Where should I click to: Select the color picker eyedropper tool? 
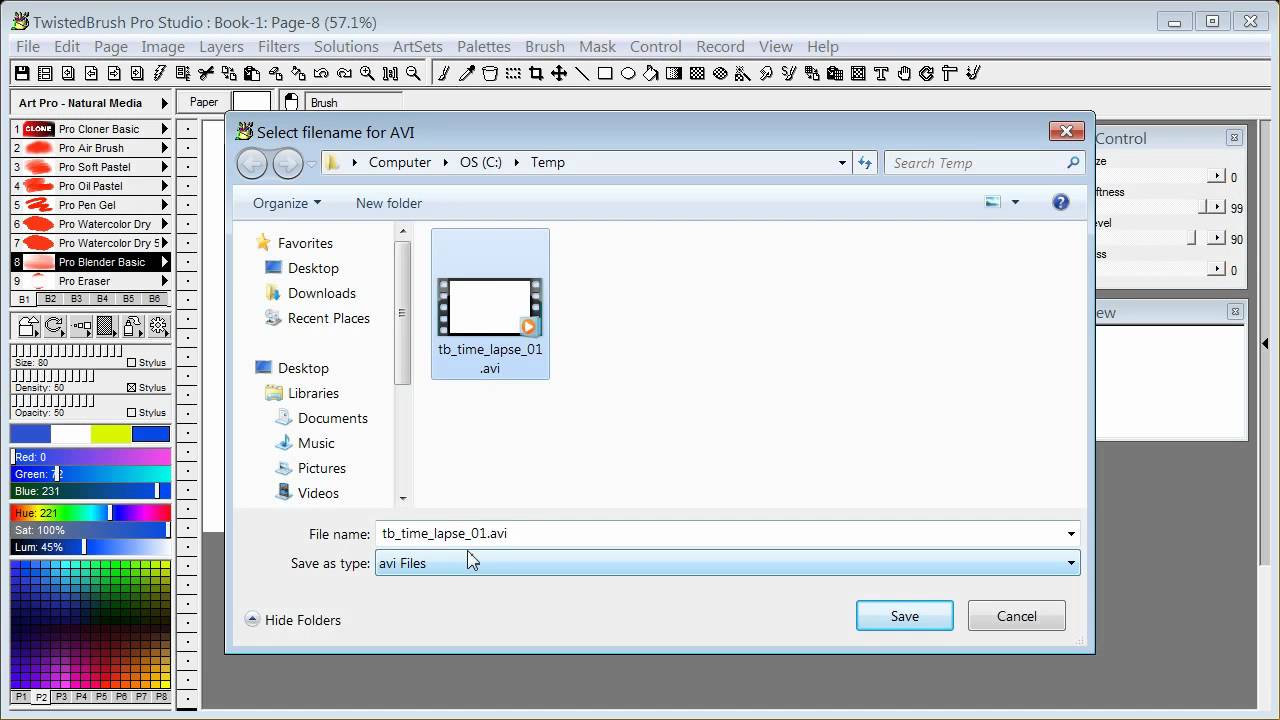point(467,73)
